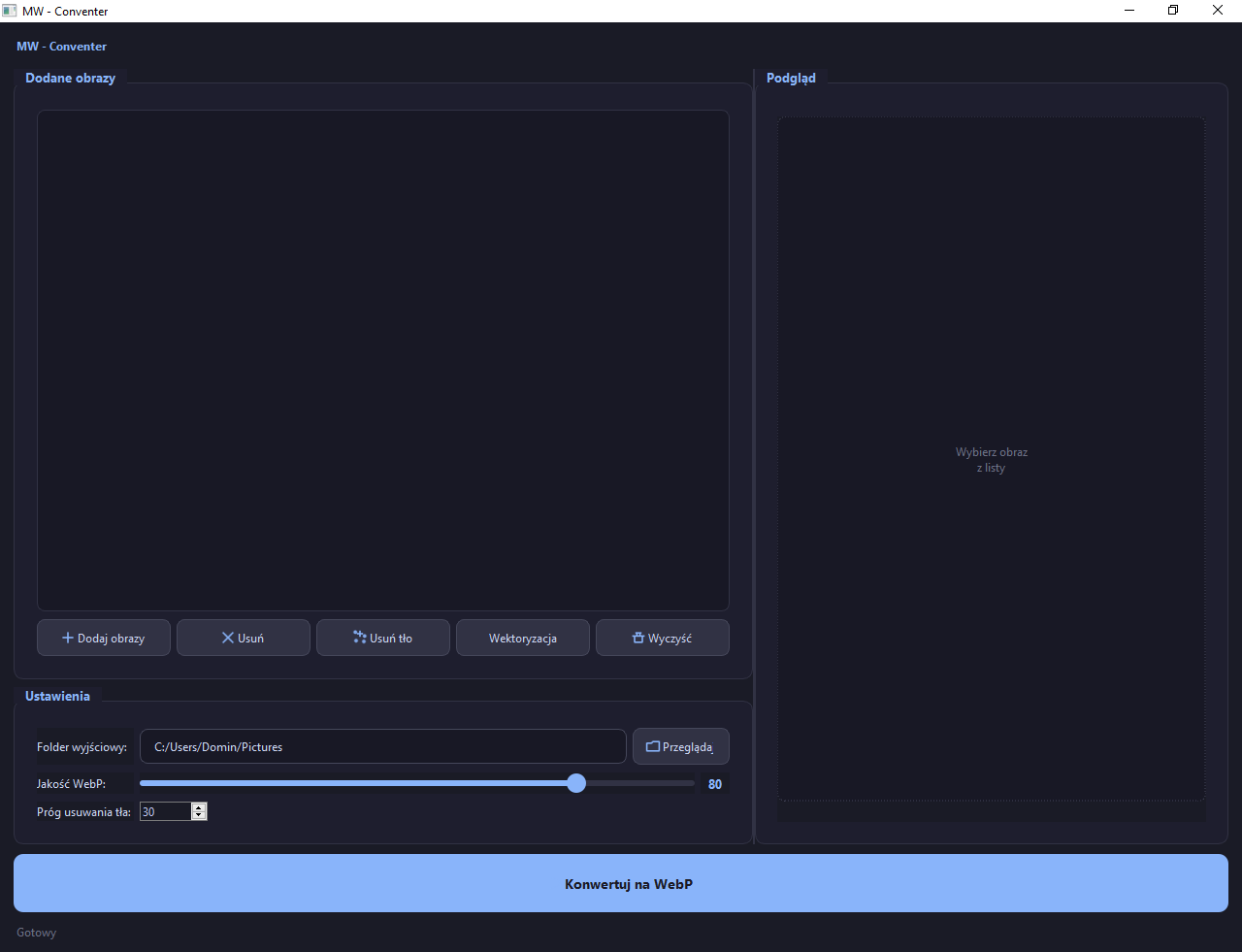
Task: Click the empty image list area
Action: (x=383, y=360)
